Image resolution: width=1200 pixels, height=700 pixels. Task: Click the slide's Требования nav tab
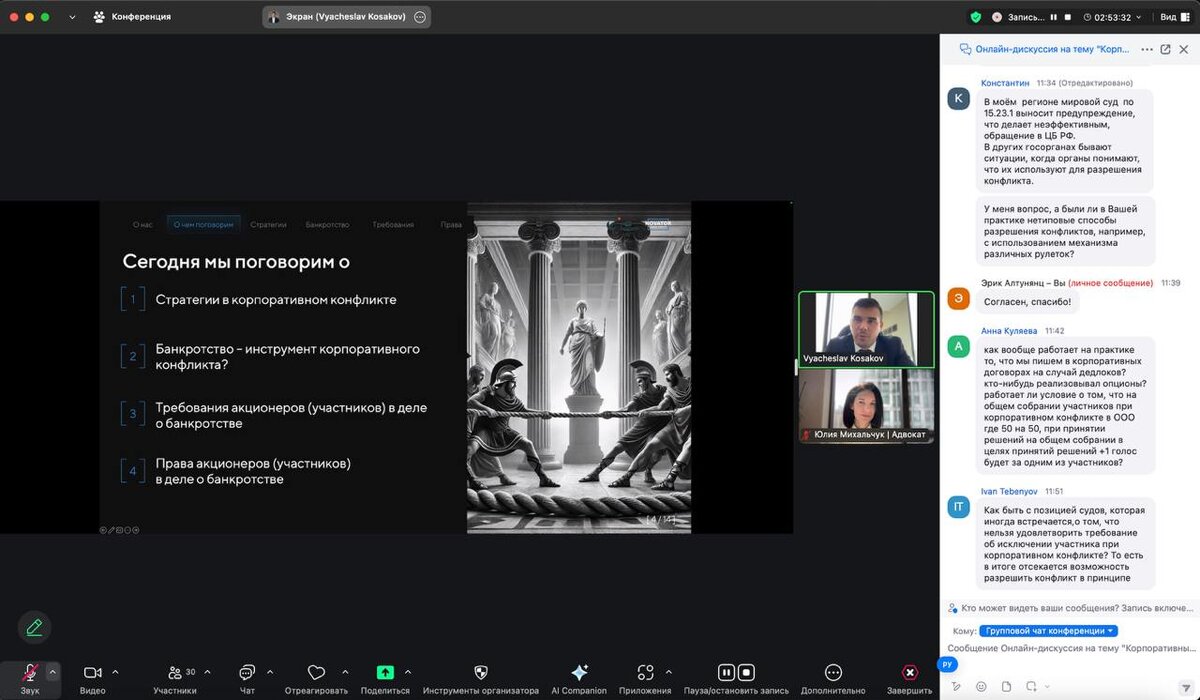(393, 225)
